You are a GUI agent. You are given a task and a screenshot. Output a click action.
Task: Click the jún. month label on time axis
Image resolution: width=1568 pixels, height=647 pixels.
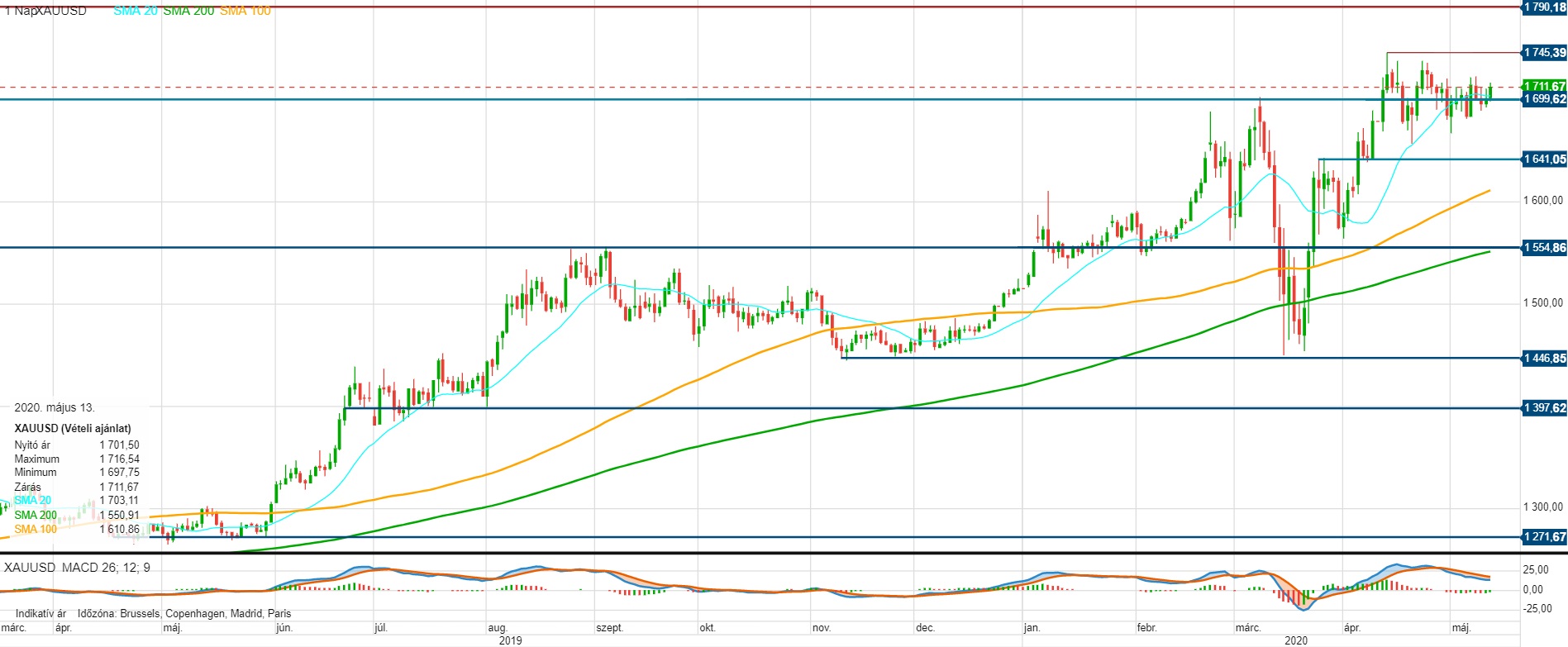tap(284, 628)
